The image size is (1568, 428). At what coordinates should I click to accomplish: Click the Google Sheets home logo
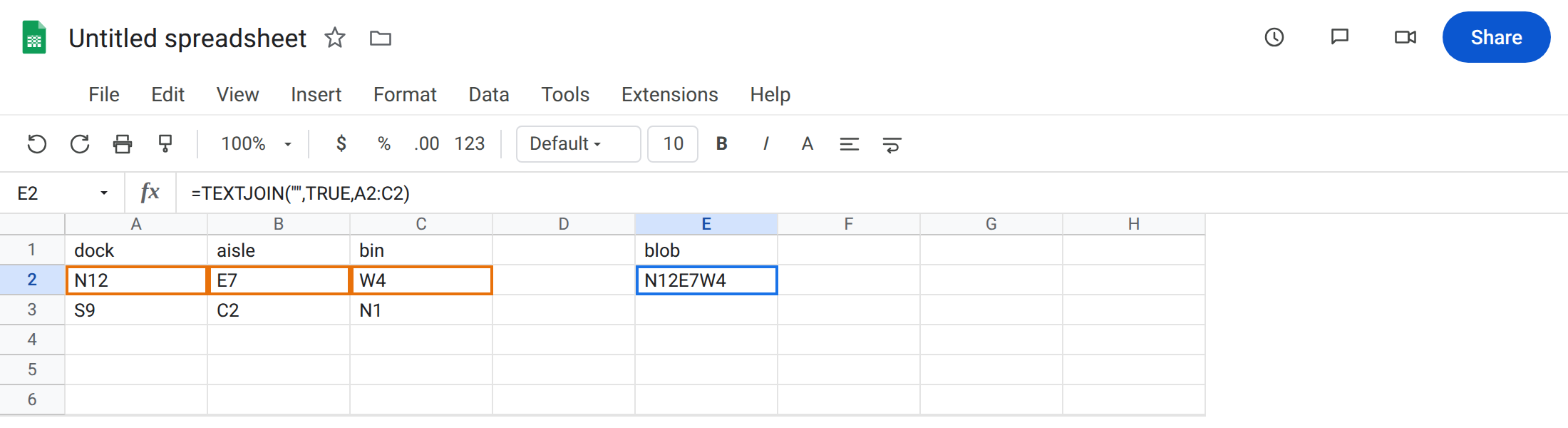click(x=34, y=37)
